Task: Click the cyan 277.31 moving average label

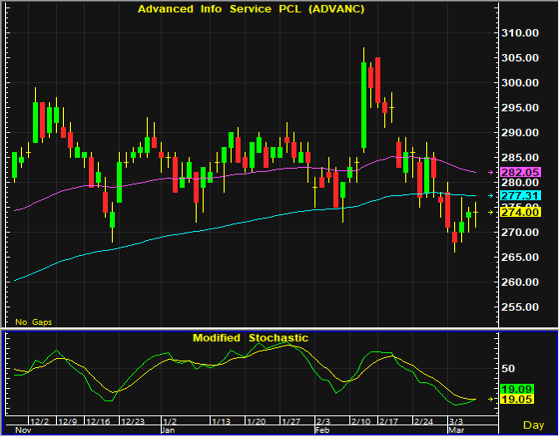Action: click(x=521, y=196)
